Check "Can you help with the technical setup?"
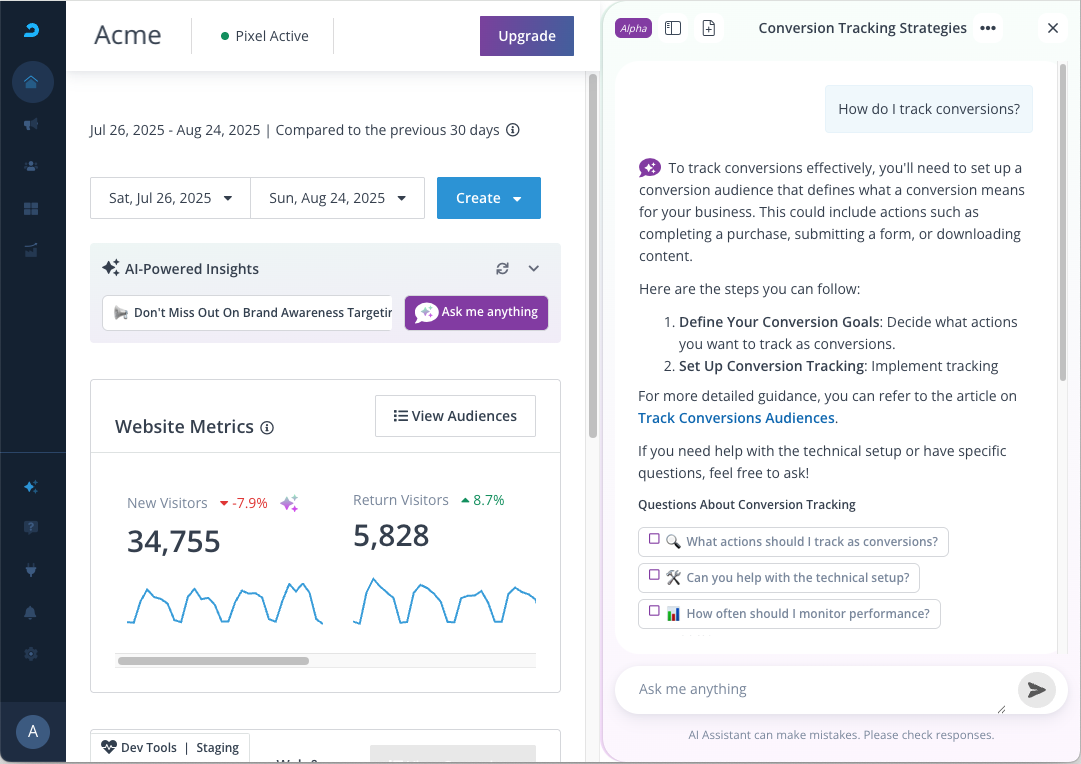This screenshot has height=764, width=1081. [x=654, y=576]
